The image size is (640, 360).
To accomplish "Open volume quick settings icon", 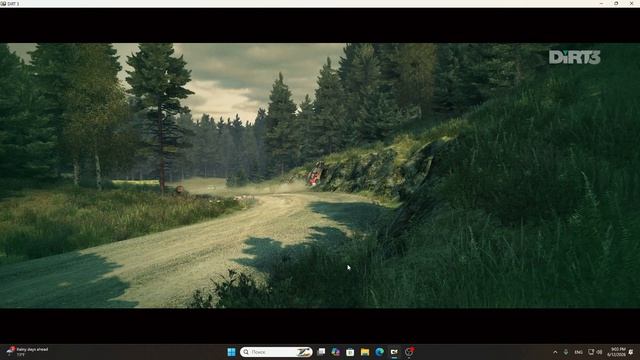I will click(599, 352).
